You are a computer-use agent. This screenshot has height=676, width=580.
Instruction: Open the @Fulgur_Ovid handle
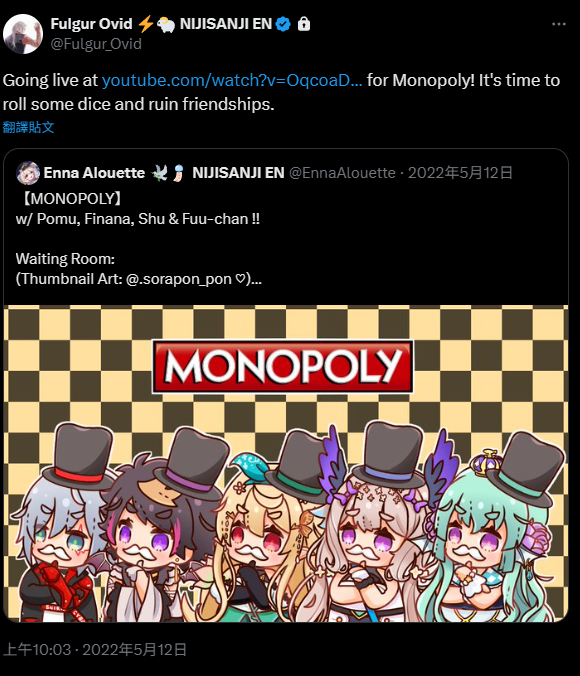click(96, 44)
